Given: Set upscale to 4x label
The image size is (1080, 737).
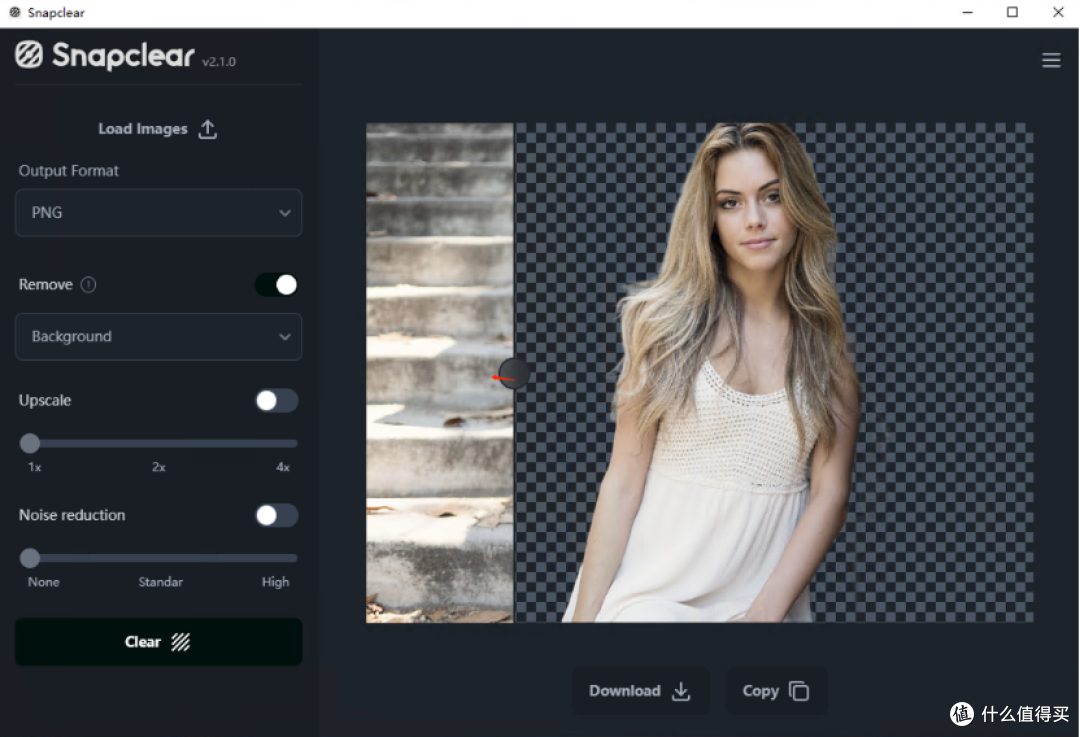Looking at the screenshot, I should click(282, 467).
